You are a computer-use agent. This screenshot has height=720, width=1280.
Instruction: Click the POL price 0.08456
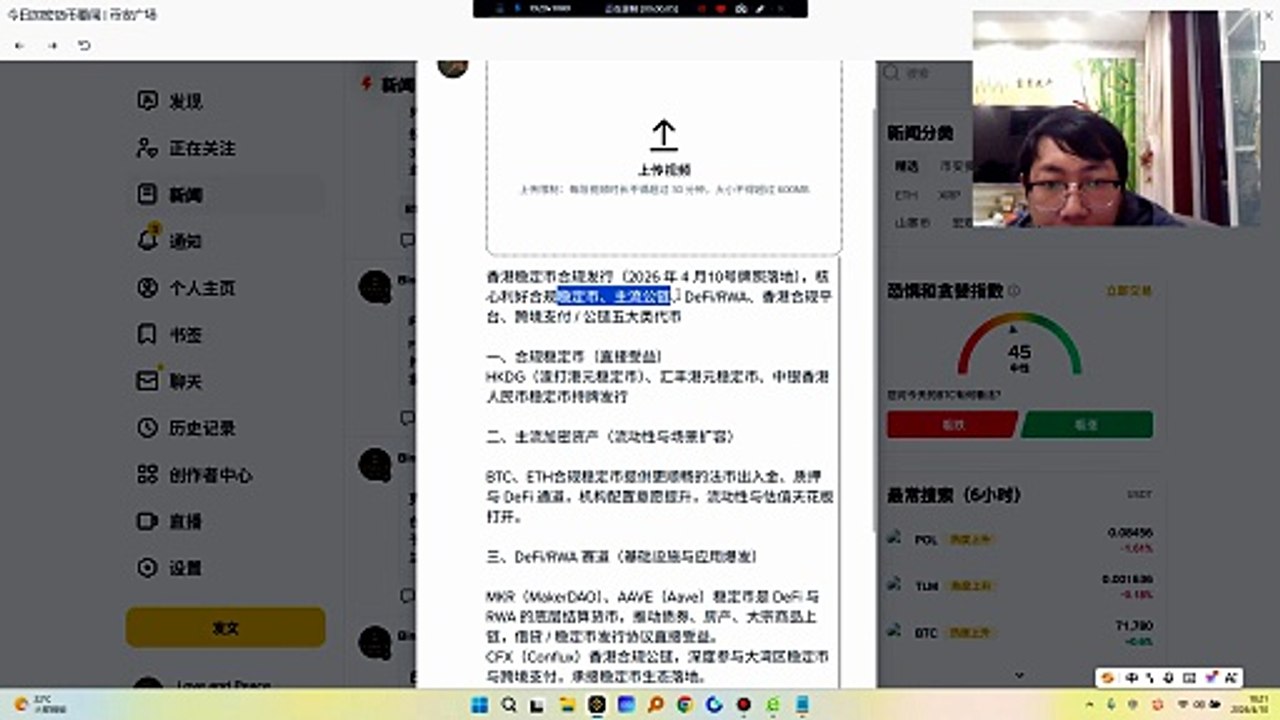1130,533
